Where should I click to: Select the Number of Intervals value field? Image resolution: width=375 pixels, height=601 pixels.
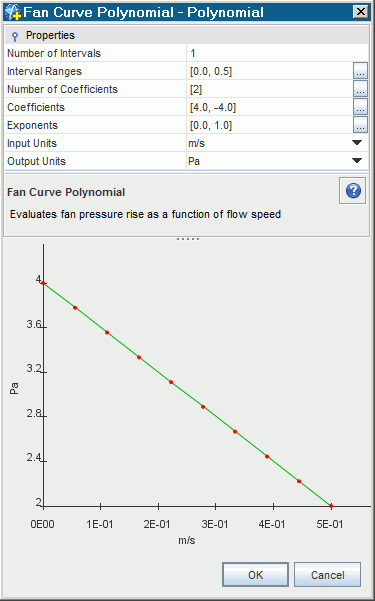pos(277,53)
